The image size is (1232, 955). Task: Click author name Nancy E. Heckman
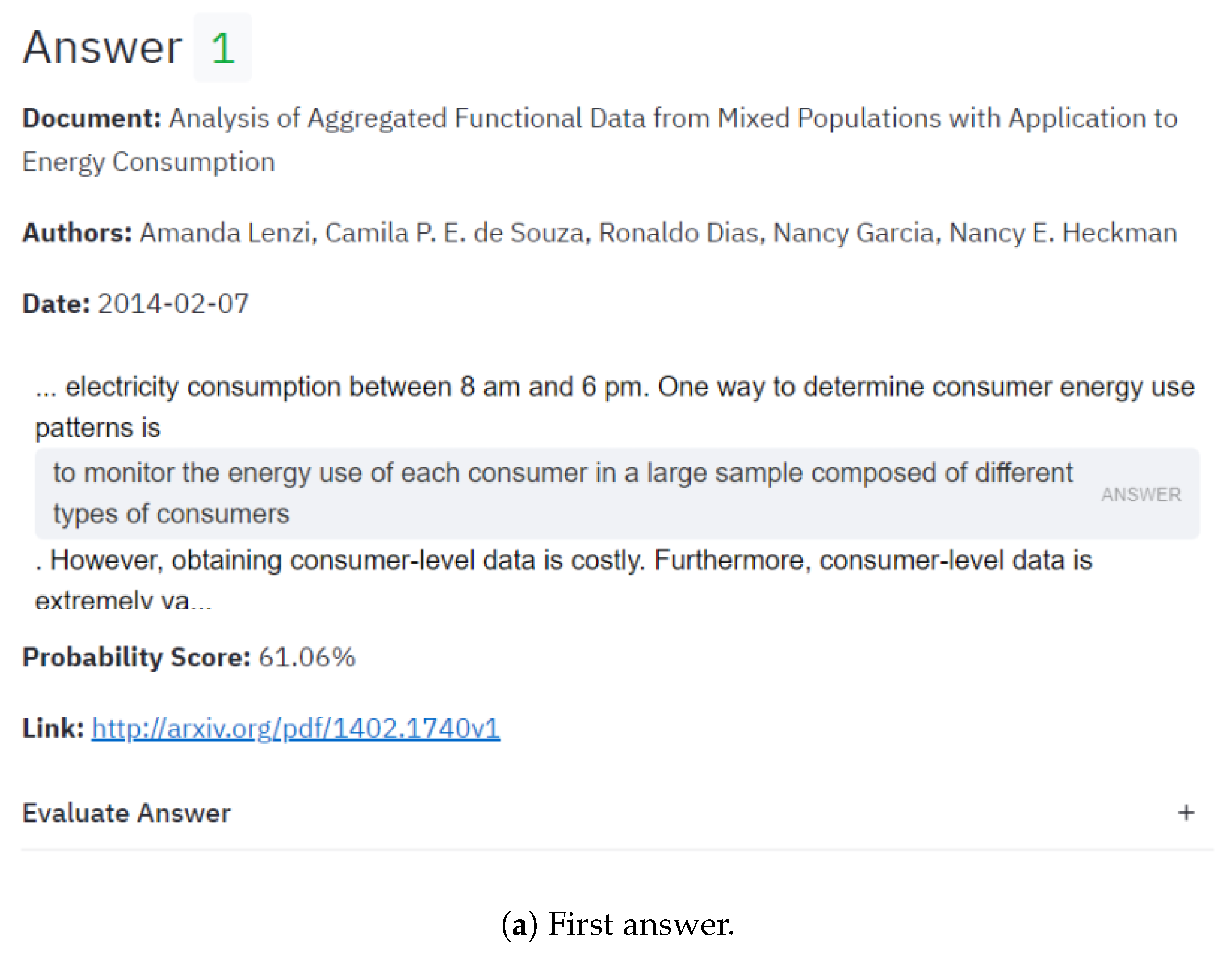(x=1063, y=233)
